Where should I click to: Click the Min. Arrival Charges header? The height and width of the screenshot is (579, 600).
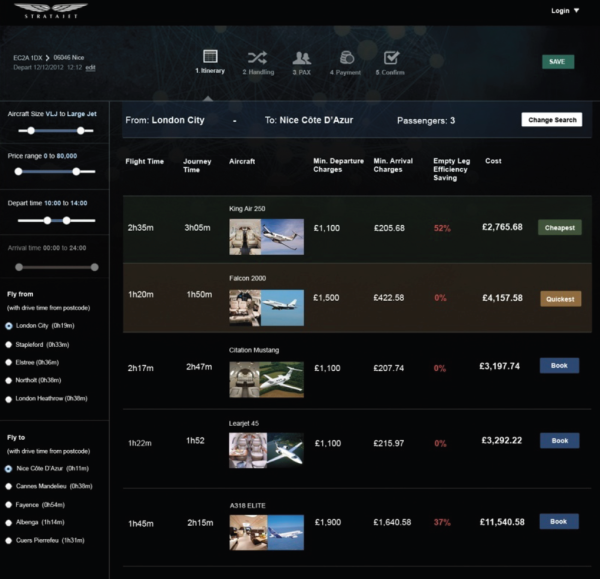tap(393, 165)
